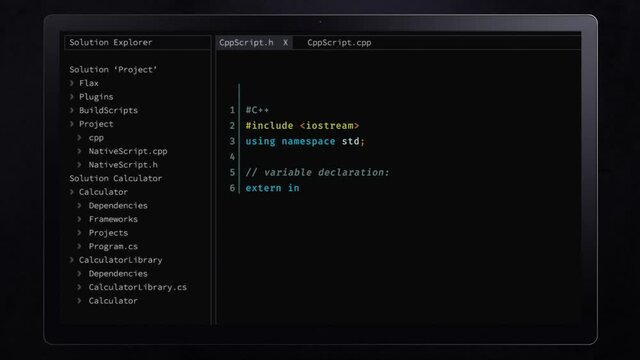Select Solution 'Project' in the tree
This screenshot has width=640, height=360.
click(x=113, y=69)
